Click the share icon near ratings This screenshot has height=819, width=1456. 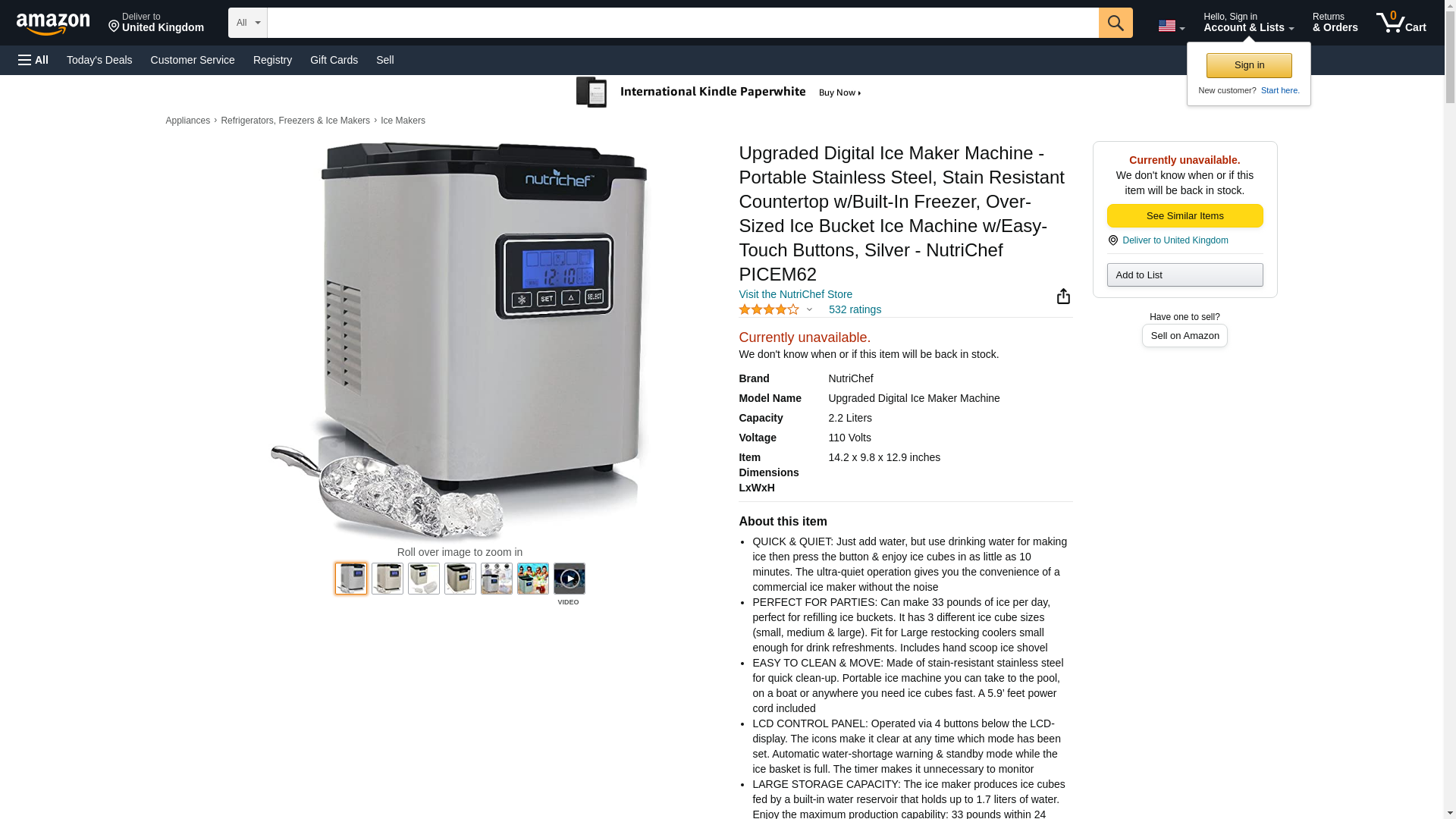pyautogui.click(x=1063, y=297)
